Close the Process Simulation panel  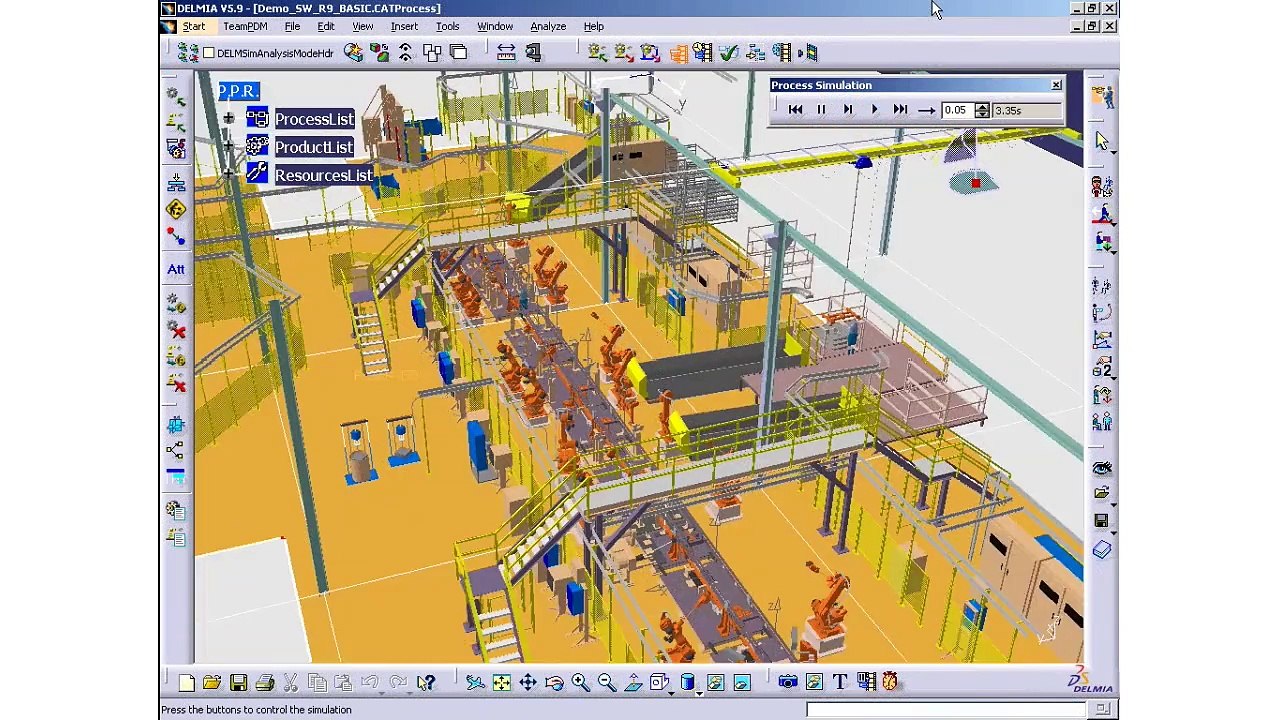tap(1056, 85)
